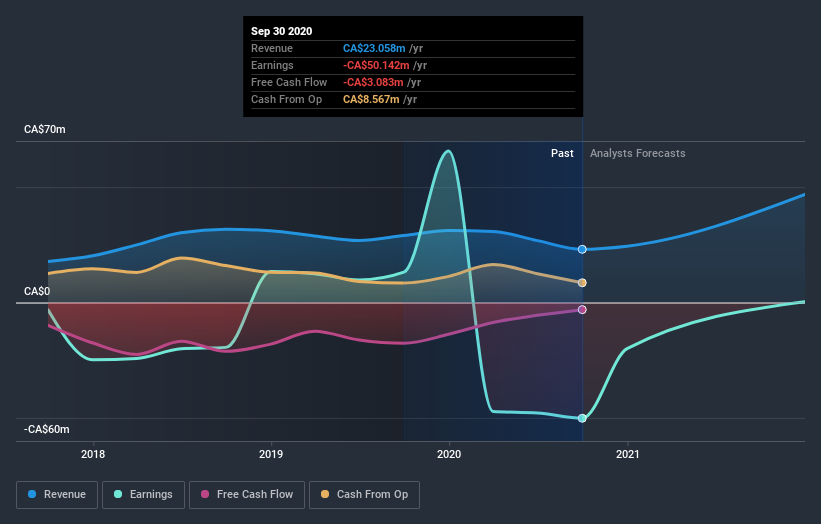Click the CA$0 y-axis label

37,291
